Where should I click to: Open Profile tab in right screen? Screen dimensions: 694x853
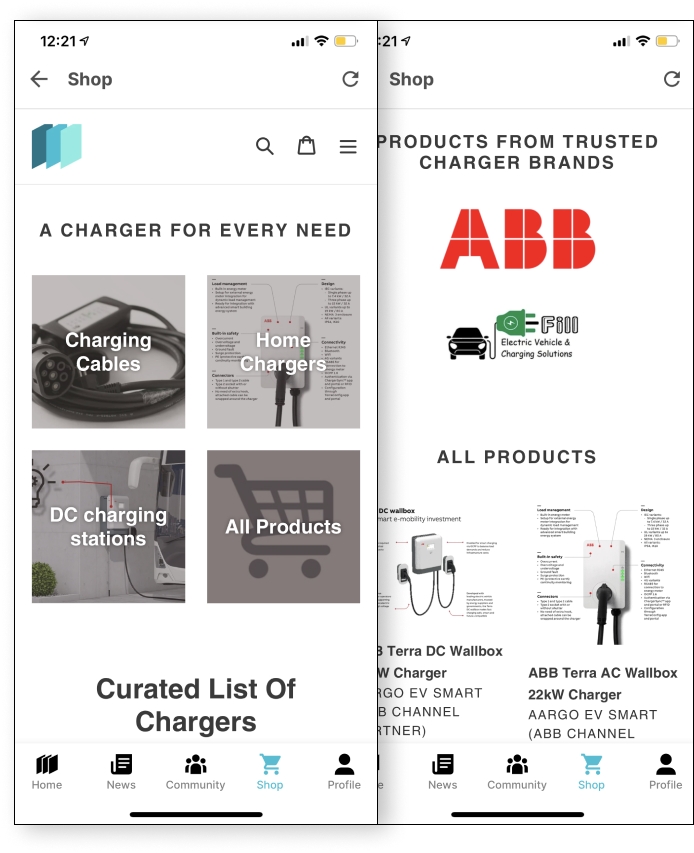[665, 772]
